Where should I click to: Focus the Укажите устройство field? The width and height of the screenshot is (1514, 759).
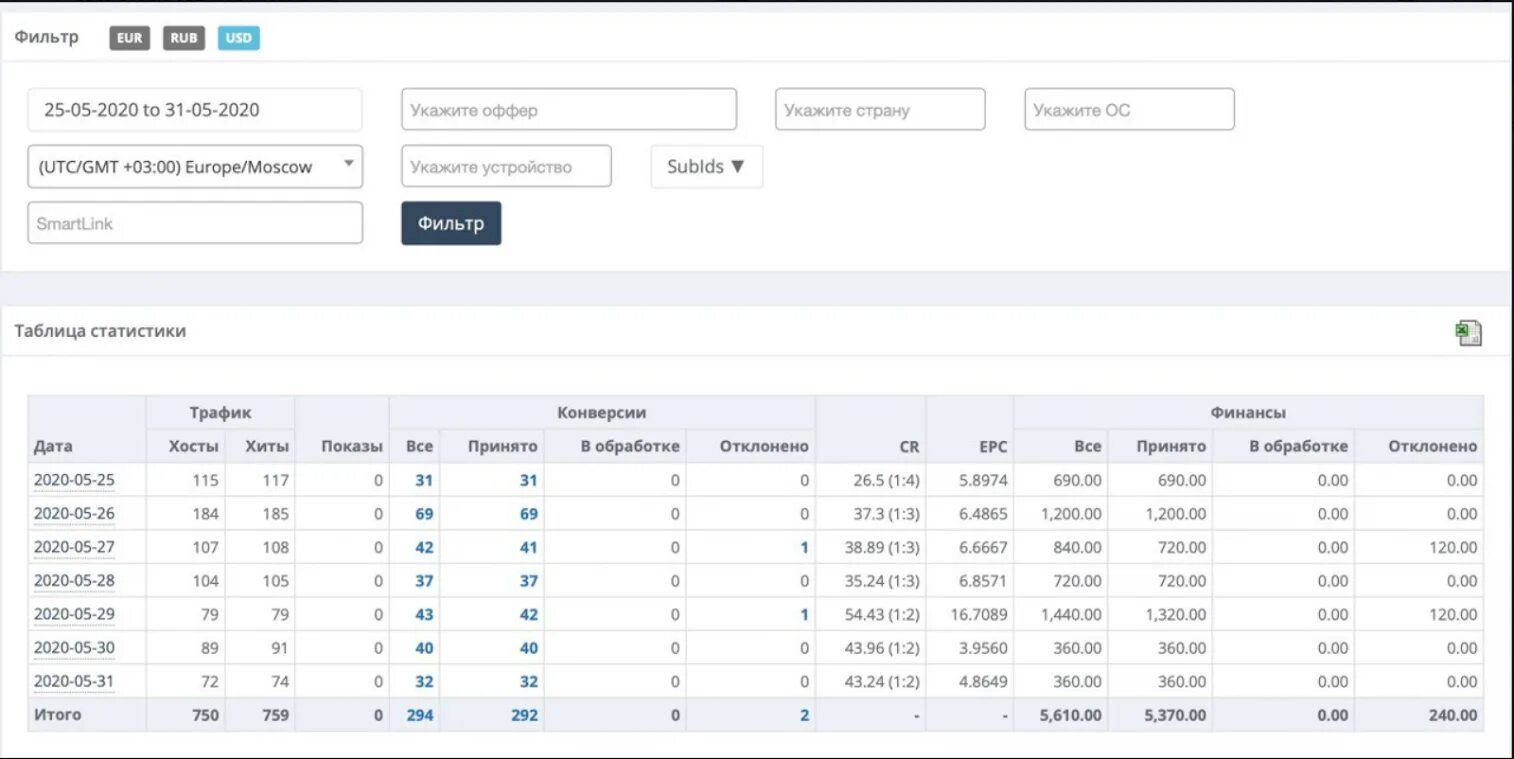point(506,167)
